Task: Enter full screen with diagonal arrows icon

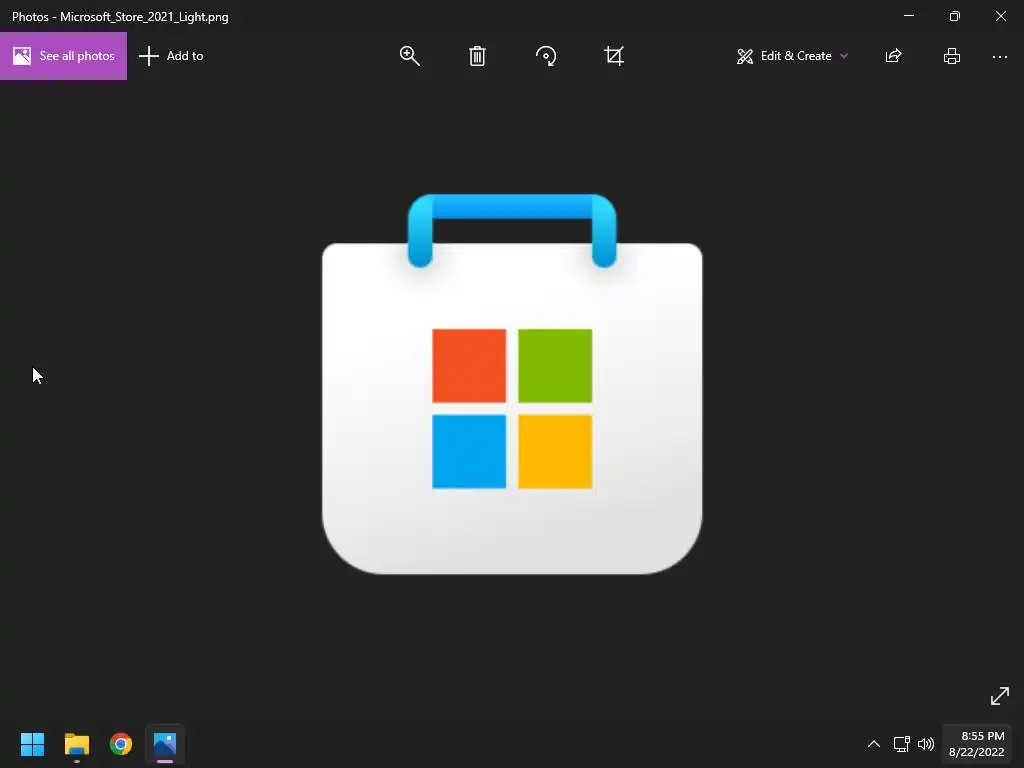Action: point(1000,696)
